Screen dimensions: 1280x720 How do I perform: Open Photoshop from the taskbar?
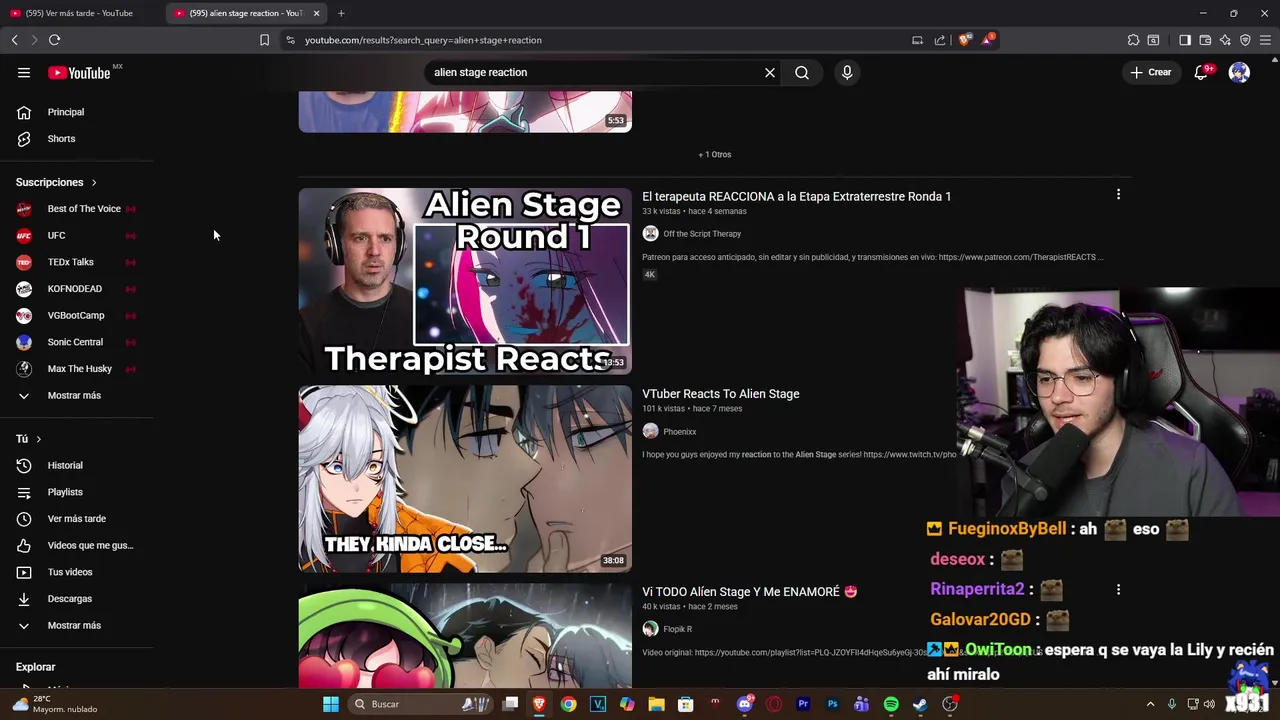(832, 704)
